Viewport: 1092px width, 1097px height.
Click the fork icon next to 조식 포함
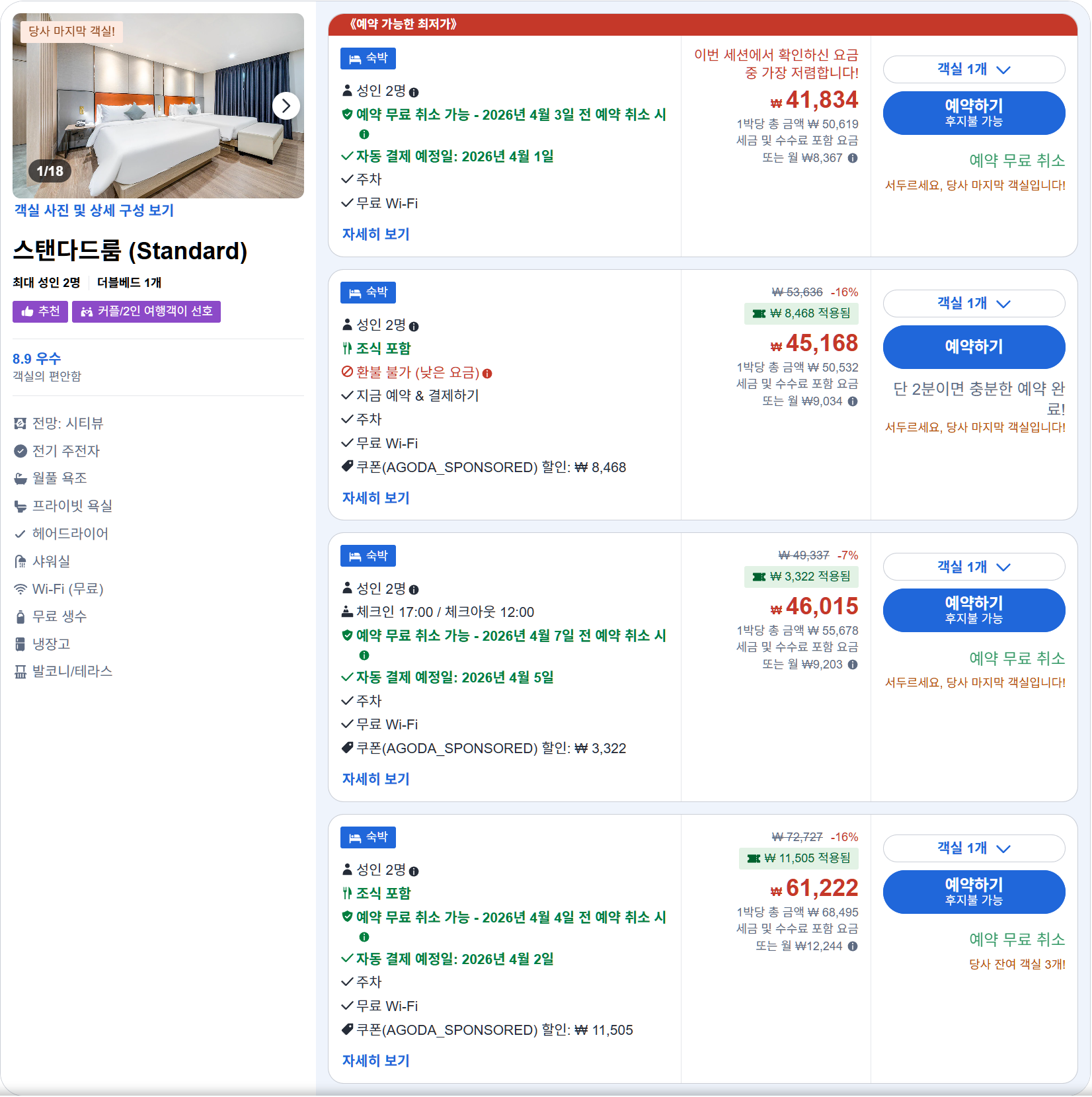tap(346, 348)
